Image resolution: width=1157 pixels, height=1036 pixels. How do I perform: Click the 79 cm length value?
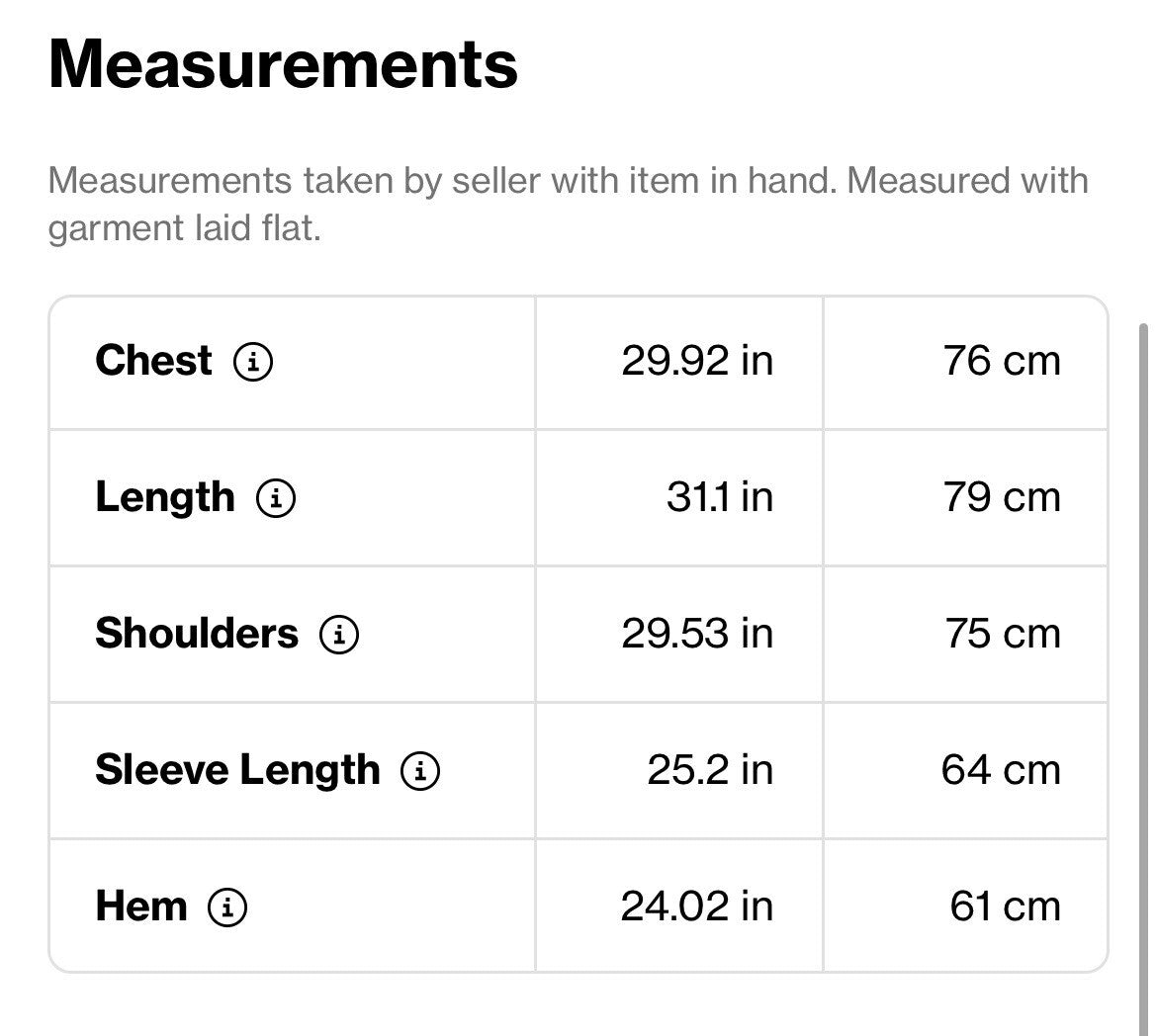[1002, 497]
